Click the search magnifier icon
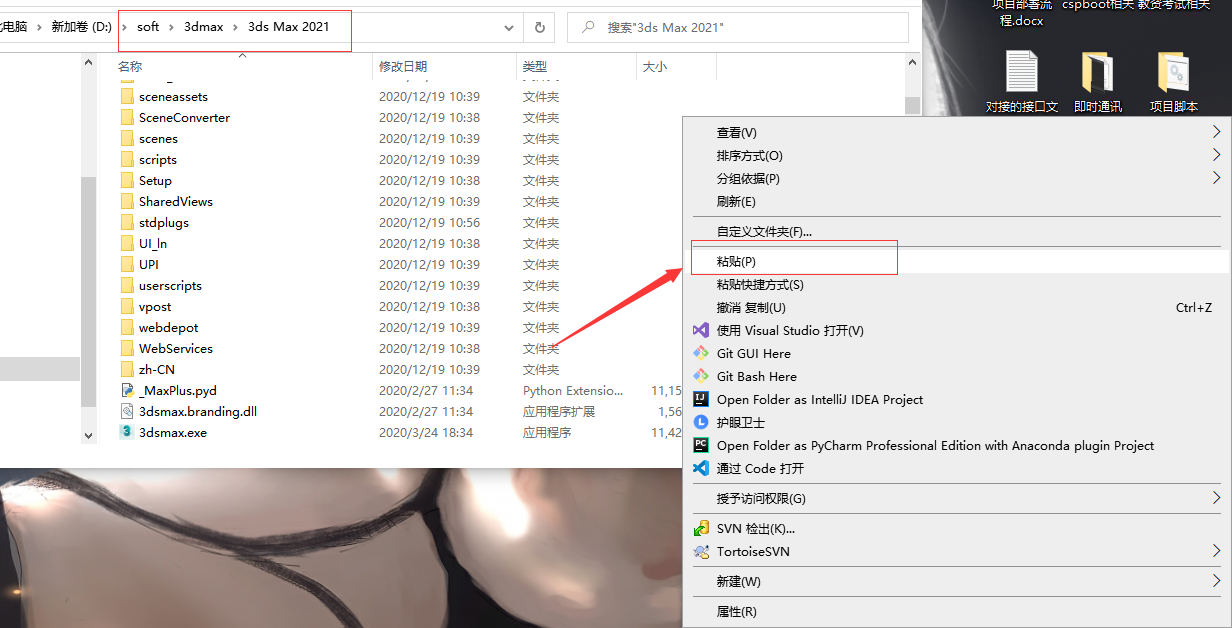1232x628 pixels. 587,28
